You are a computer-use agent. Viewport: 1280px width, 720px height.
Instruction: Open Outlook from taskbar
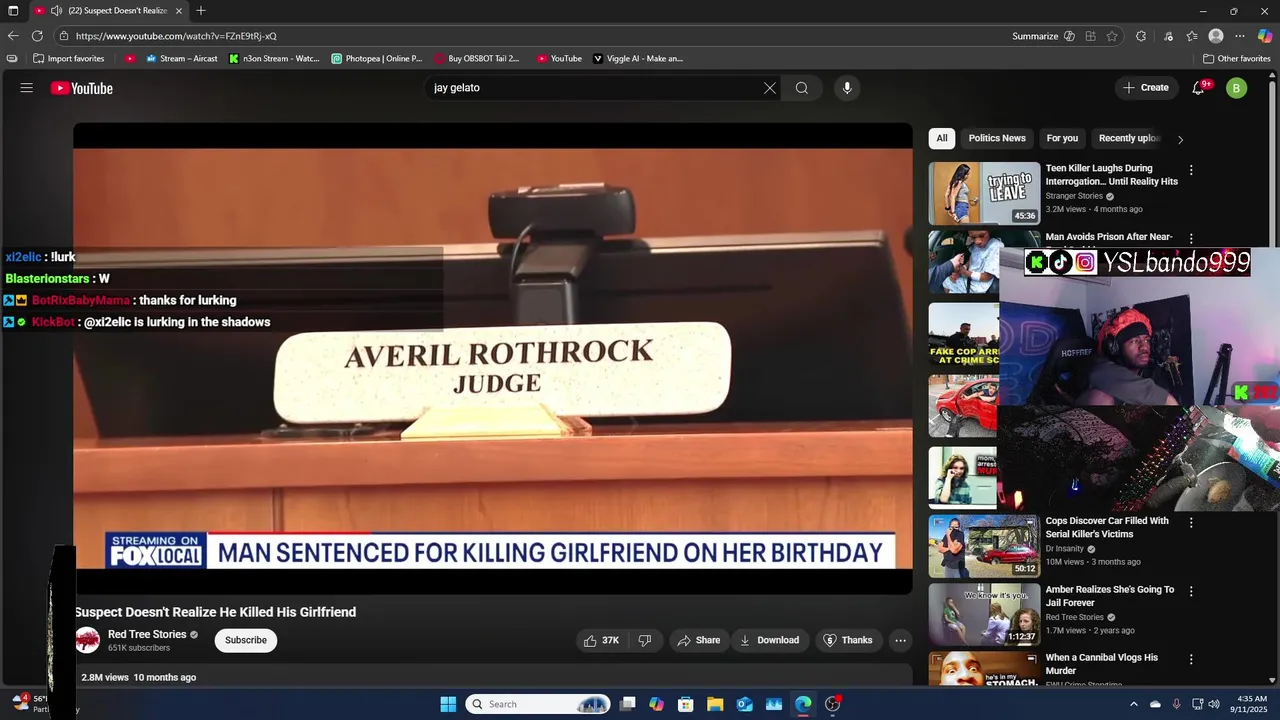point(744,704)
